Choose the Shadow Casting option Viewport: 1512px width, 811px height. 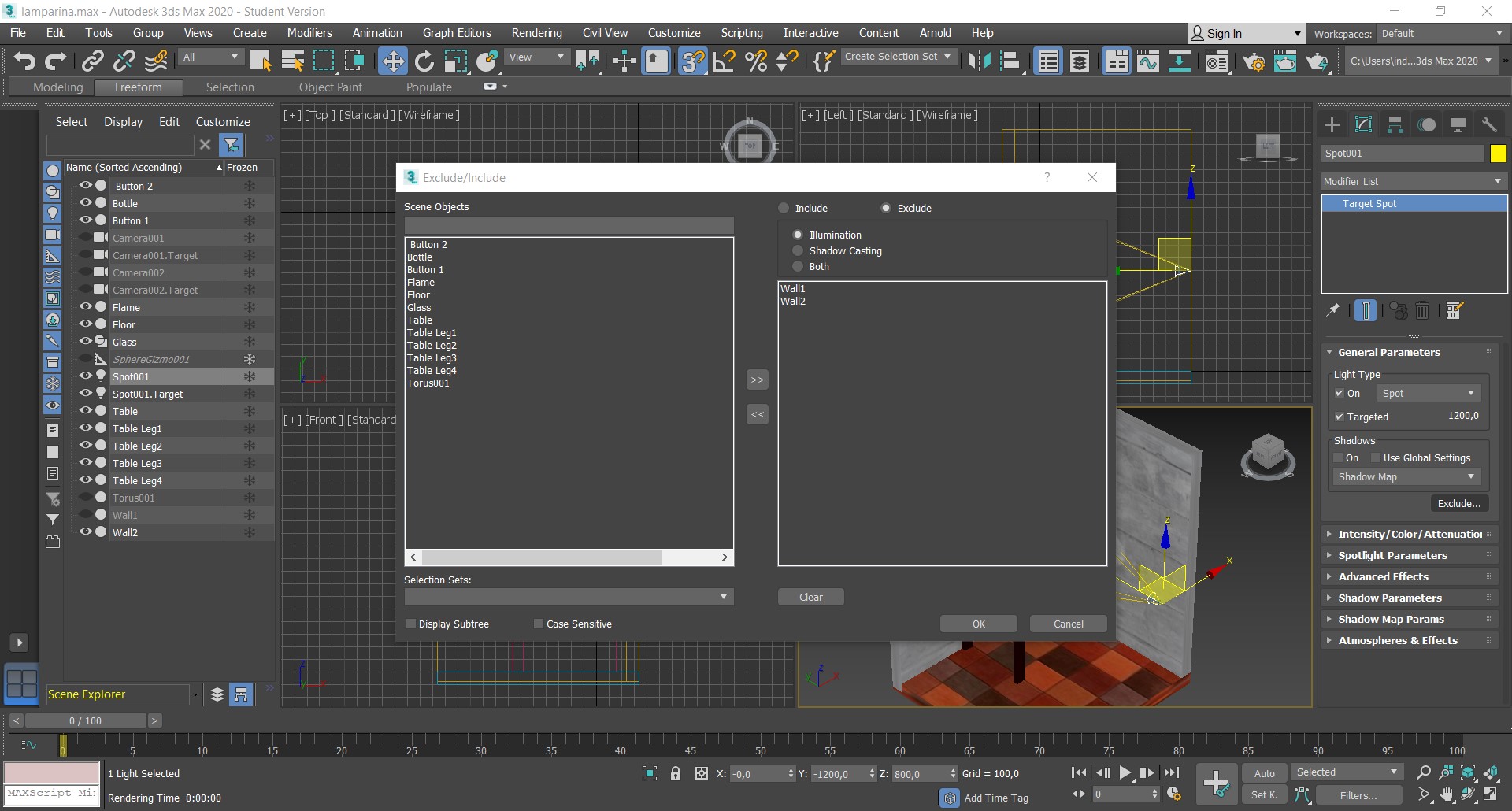pyautogui.click(x=798, y=250)
